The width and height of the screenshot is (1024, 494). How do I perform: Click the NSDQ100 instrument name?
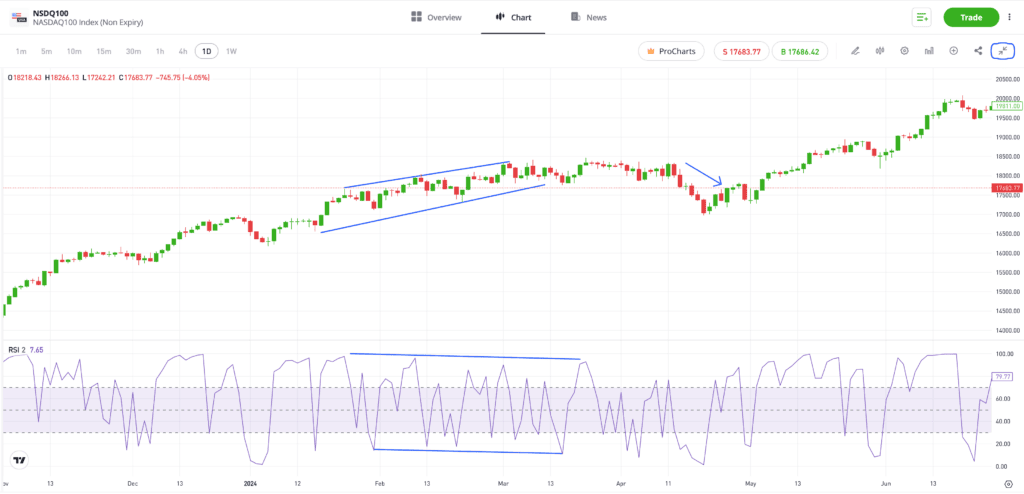pyautogui.click(x=51, y=12)
